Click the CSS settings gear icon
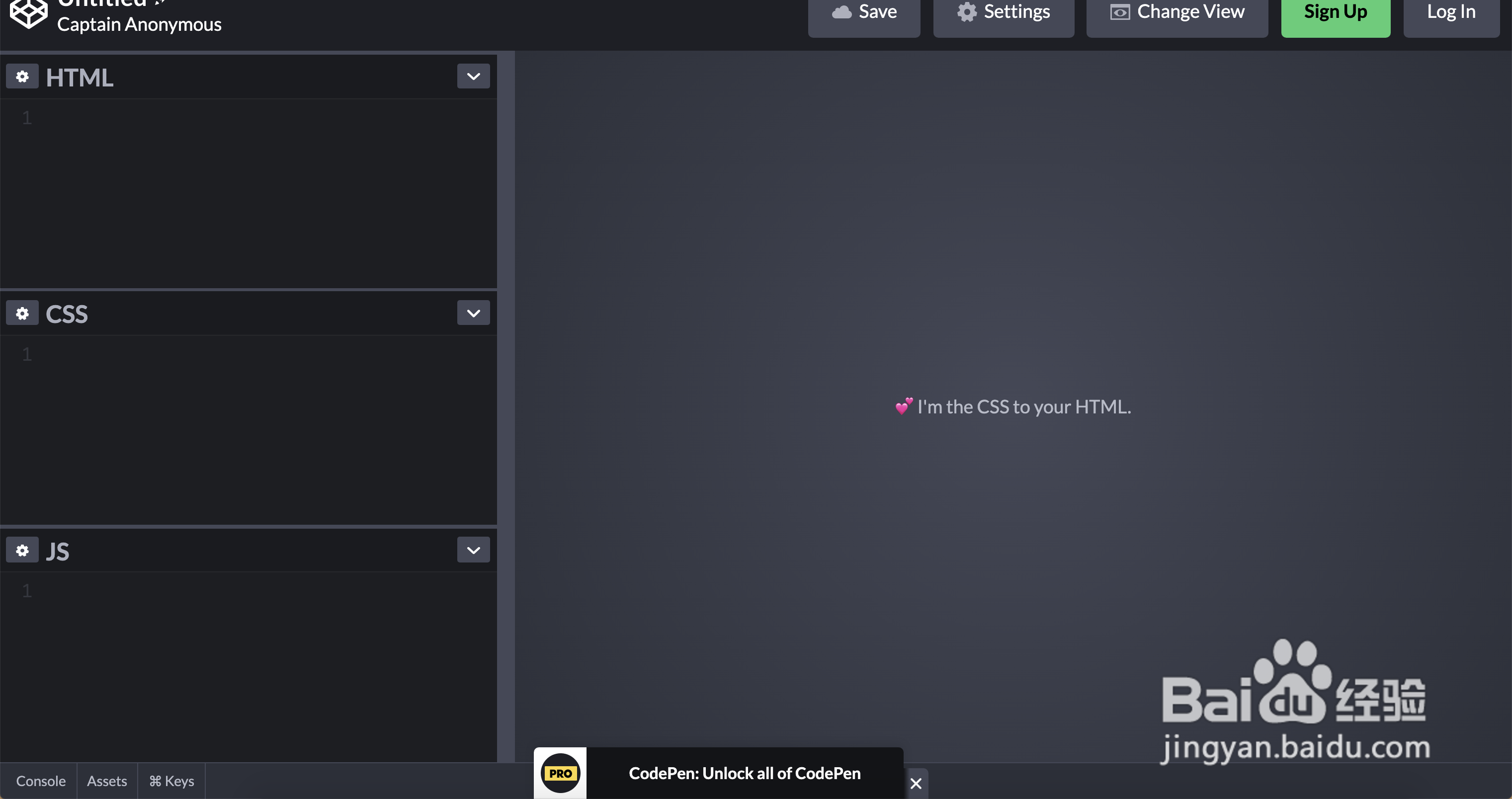Viewport: 1512px width, 799px height. [22, 313]
